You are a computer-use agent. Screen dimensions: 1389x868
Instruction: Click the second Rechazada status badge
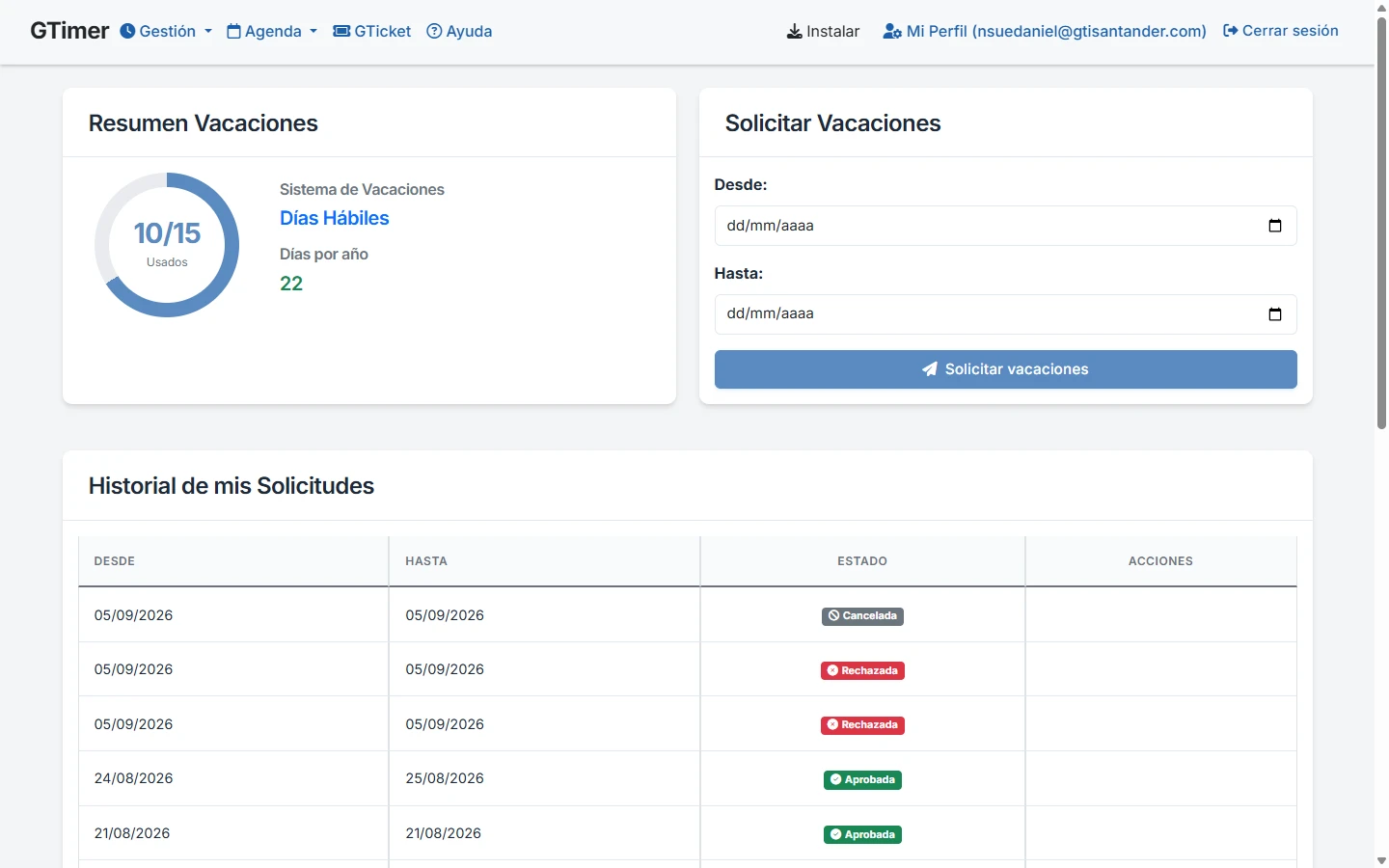(862, 725)
